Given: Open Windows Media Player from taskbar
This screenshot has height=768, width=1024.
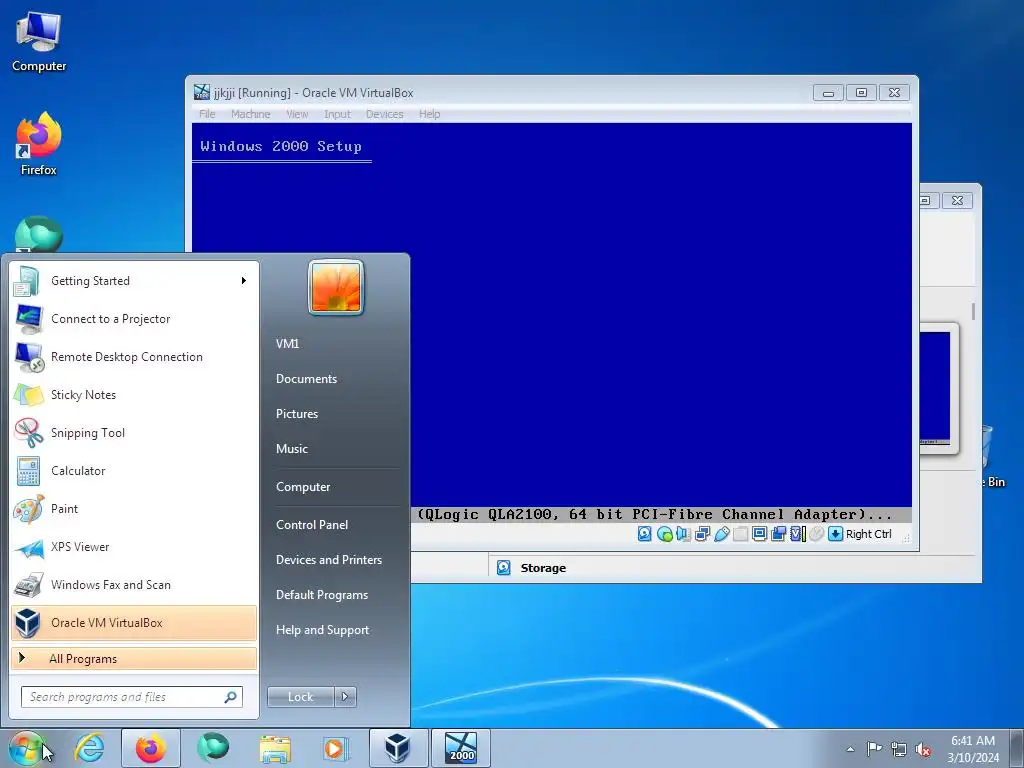Looking at the screenshot, I should pyautogui.click(x=336, y=748).
